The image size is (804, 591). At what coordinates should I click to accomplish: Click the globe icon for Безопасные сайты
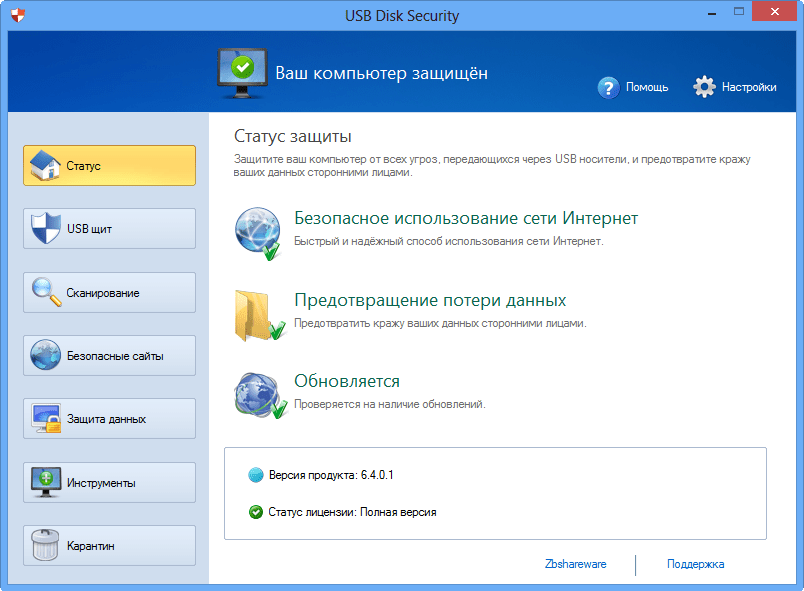coord(46,355)
